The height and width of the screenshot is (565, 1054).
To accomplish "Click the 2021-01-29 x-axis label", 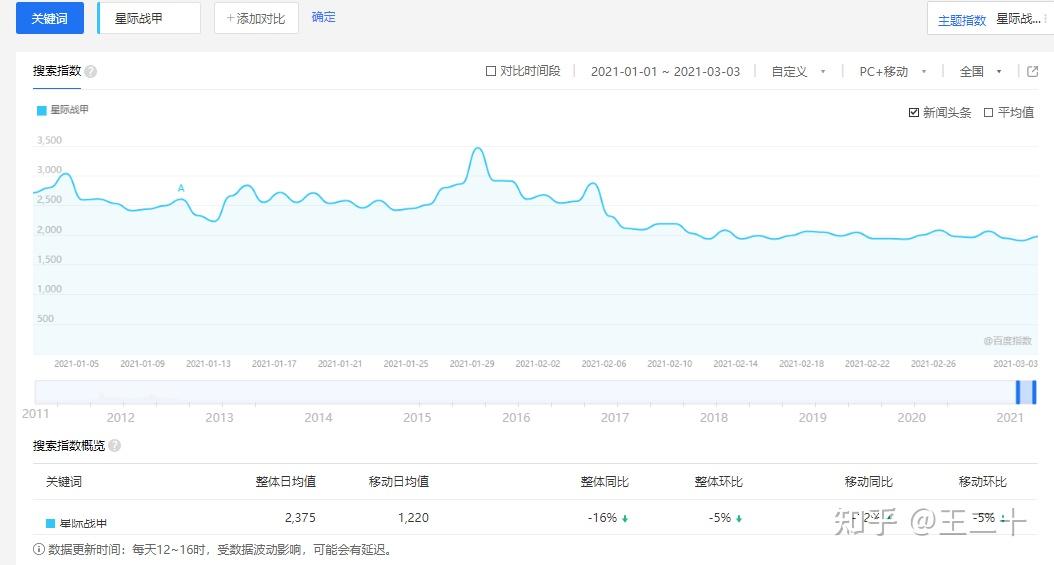I will coord(472,363).
